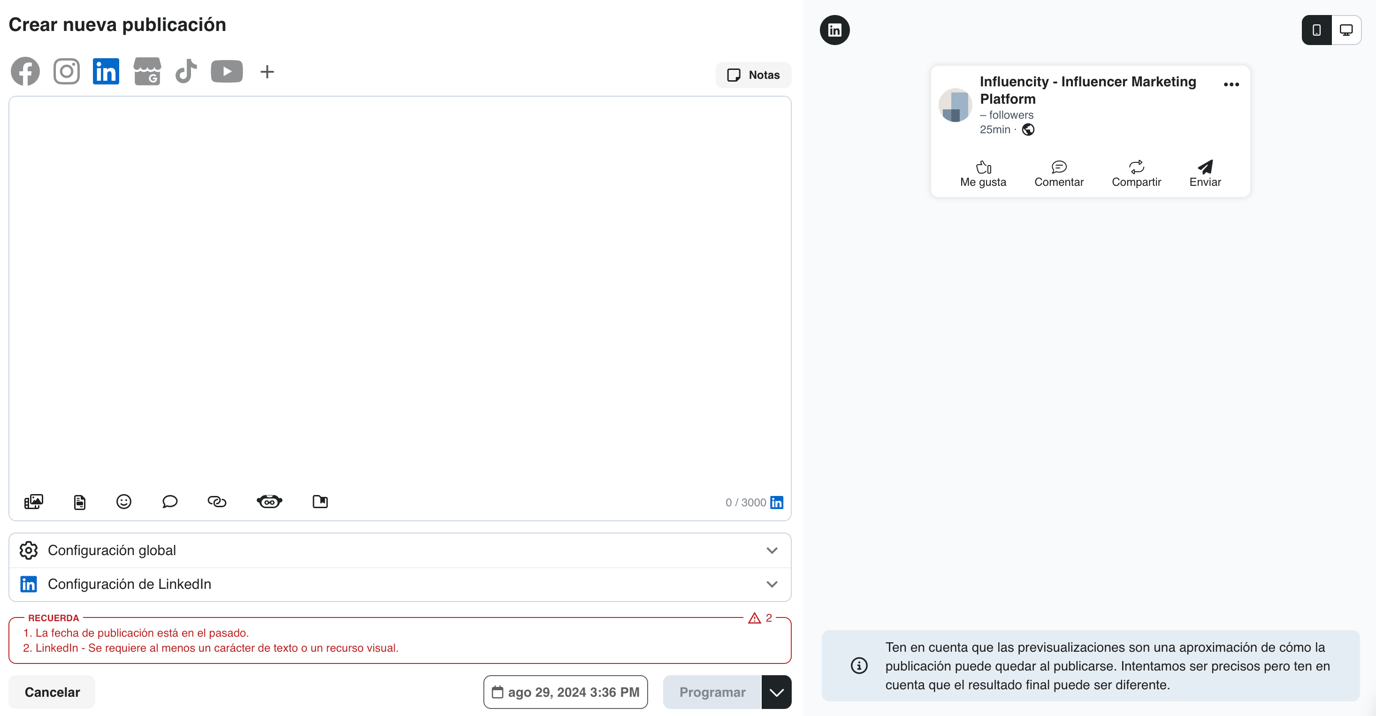Select the Instagram channel icon
Screen dimensions: 1376x716
click(66, 71)
